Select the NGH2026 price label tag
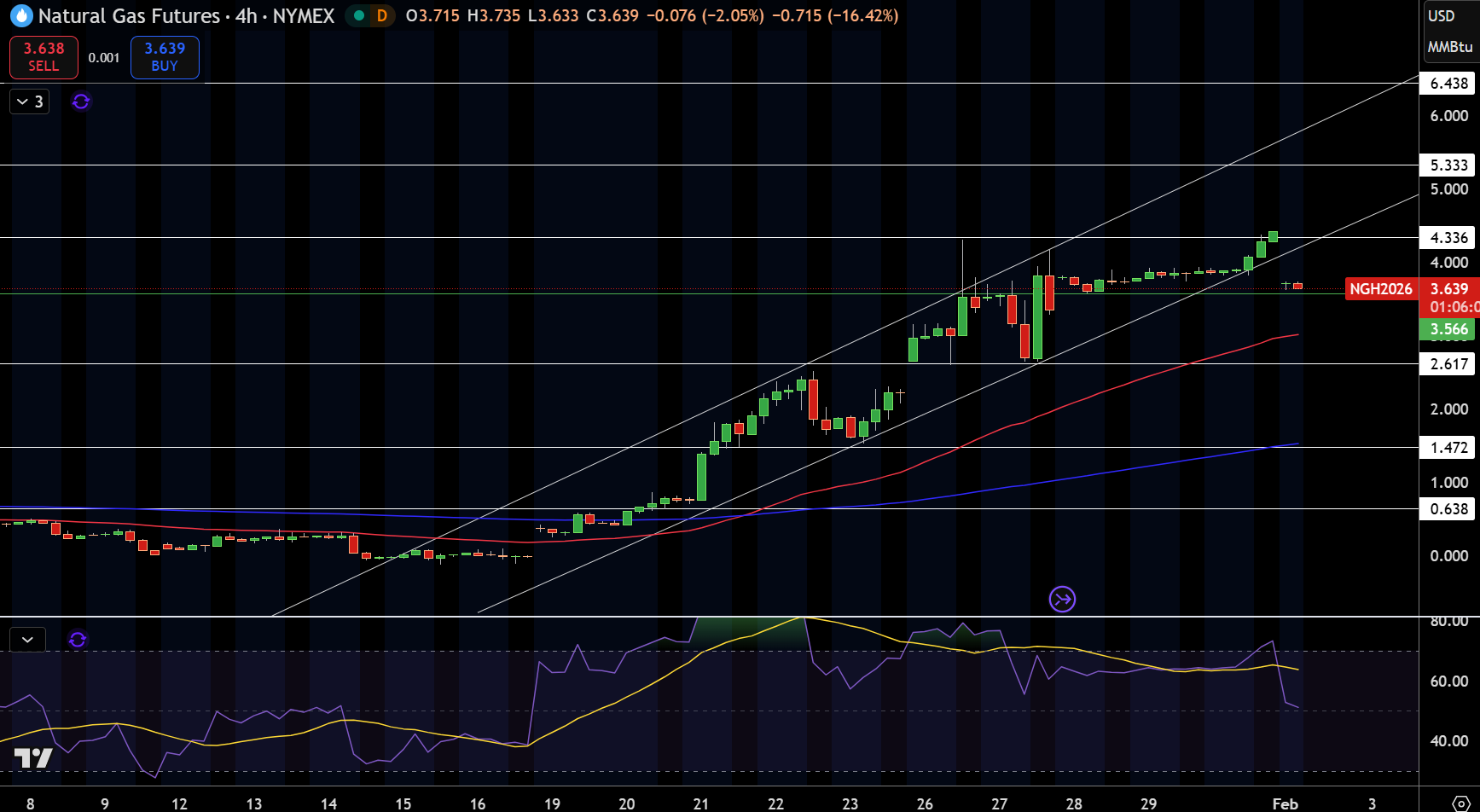The height and width of the screenshot is (812, 1480). tap(1381, 289)
